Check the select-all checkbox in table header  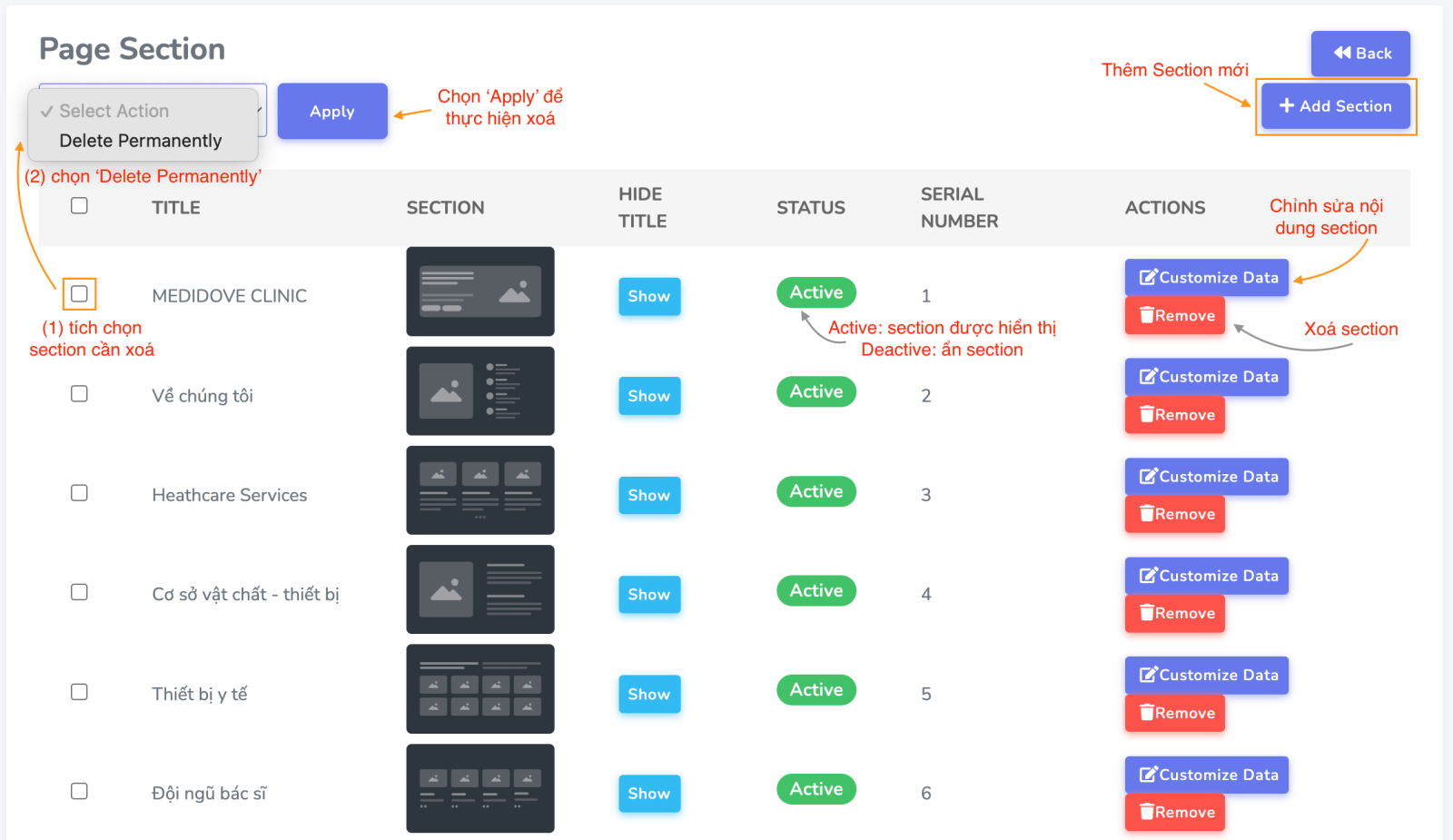[x=80, y=206]
